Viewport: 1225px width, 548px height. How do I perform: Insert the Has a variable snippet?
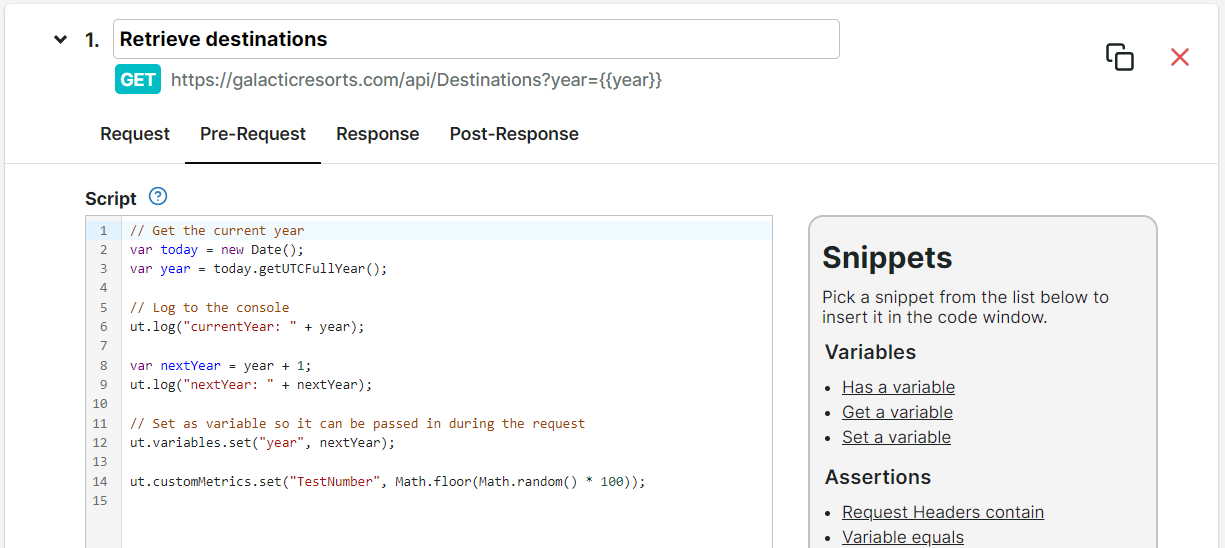click(898, 387)
